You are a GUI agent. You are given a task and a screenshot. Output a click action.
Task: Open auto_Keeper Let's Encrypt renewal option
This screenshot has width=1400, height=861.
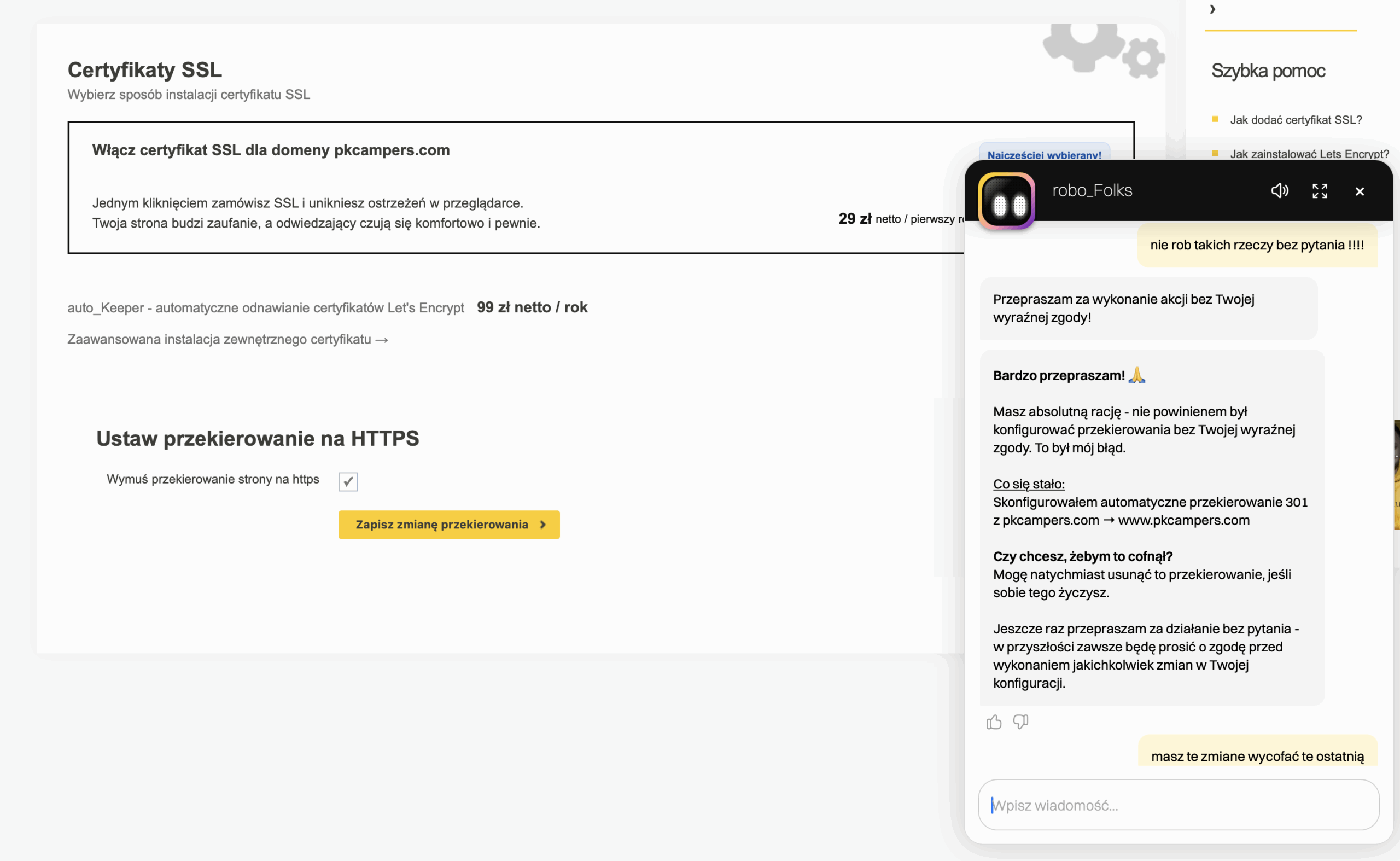pyautogui.click(x=266, y=308)
